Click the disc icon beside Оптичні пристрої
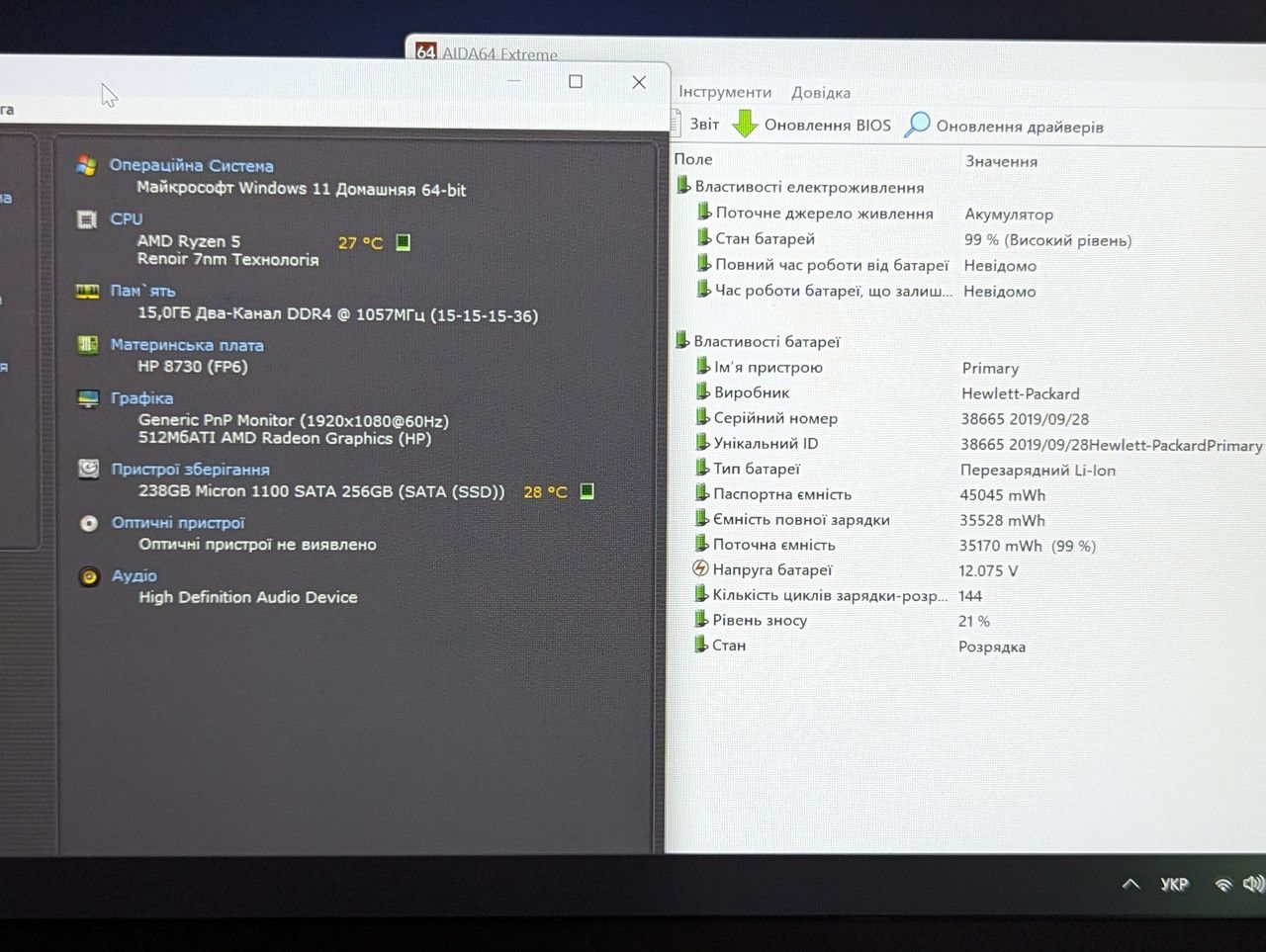1266x952 pixels. tap(89, 523)
